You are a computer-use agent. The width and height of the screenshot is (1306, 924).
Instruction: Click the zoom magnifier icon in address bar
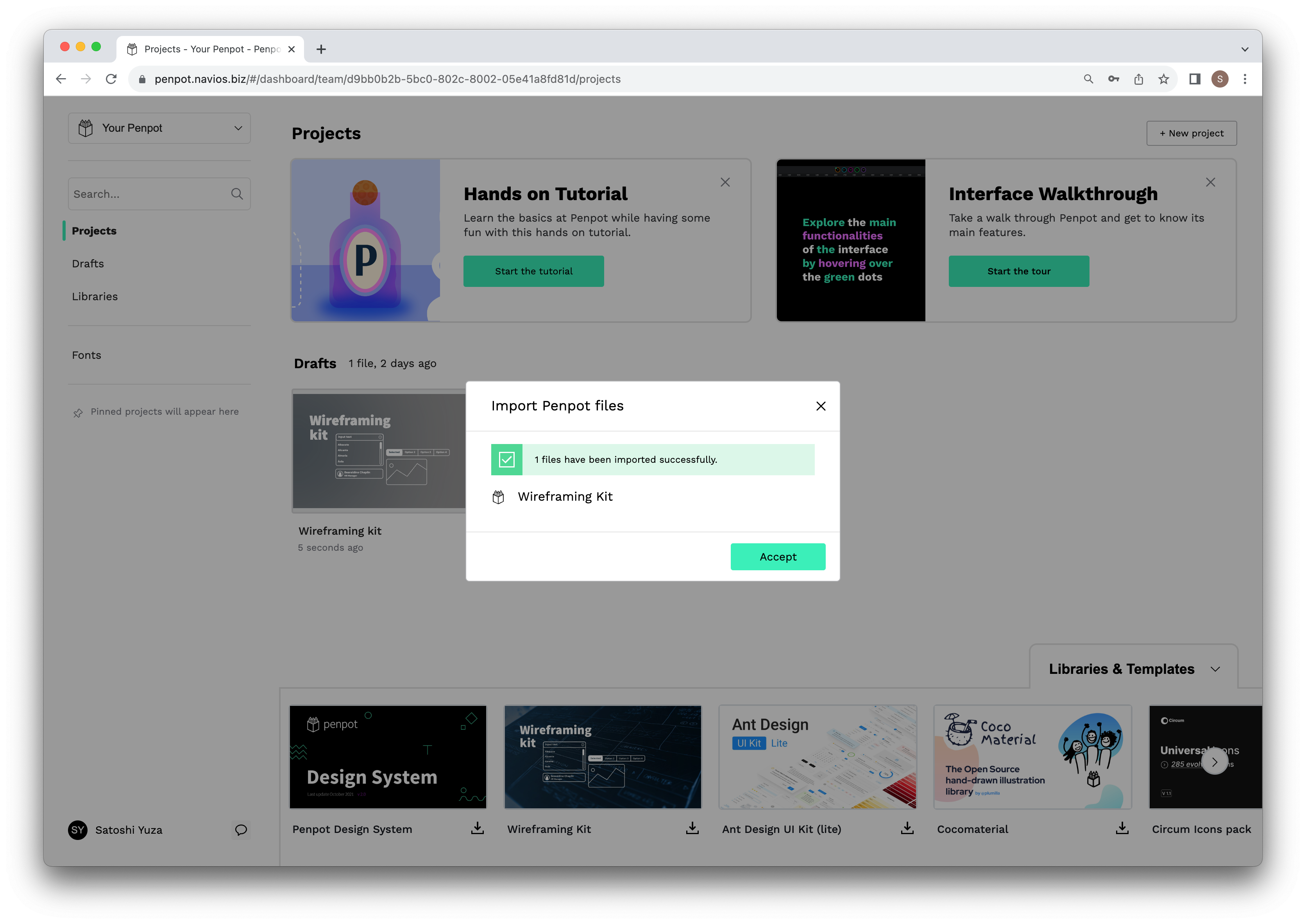pos(1088,79)
